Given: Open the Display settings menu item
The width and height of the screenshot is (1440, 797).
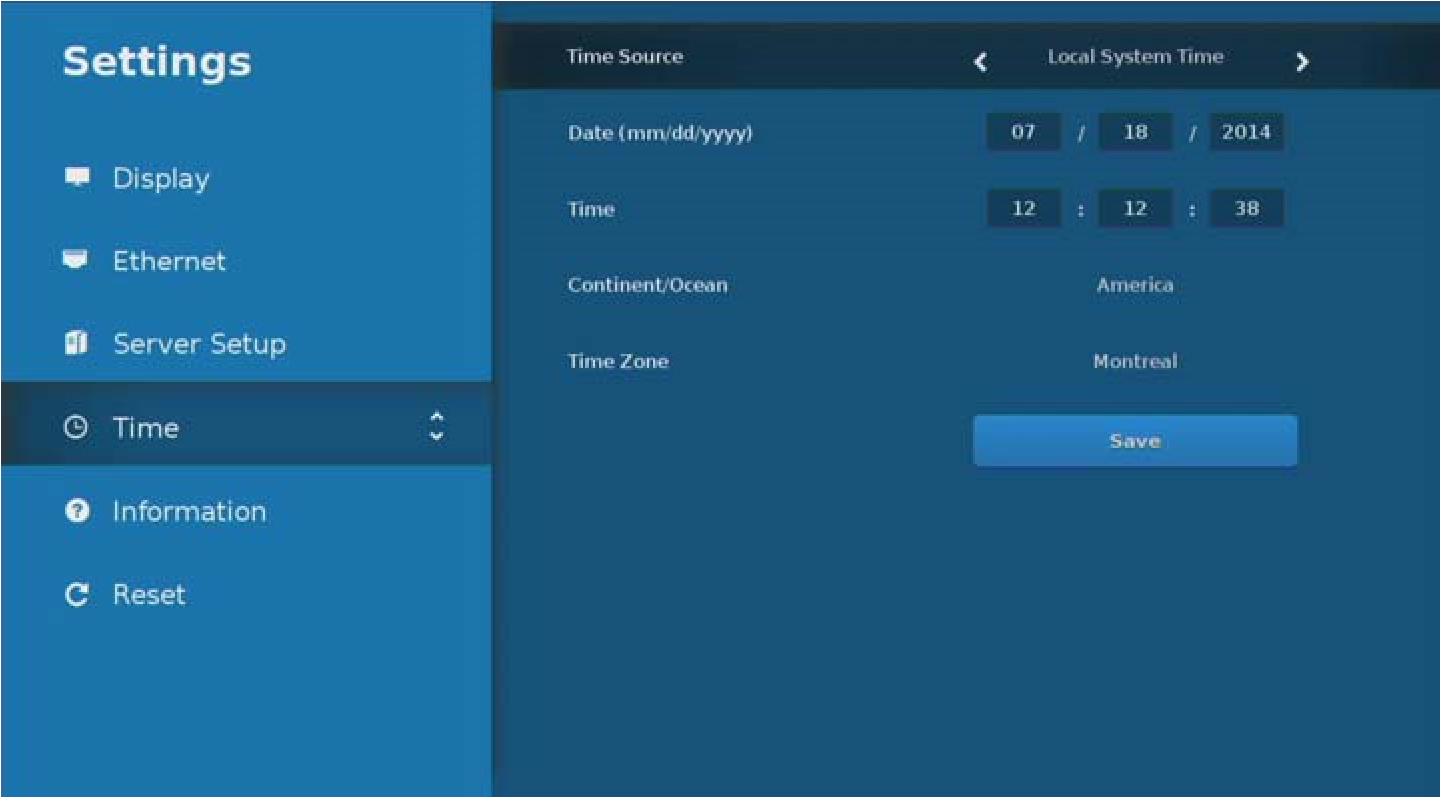Looking at the screenshot, I should (161, 179).
